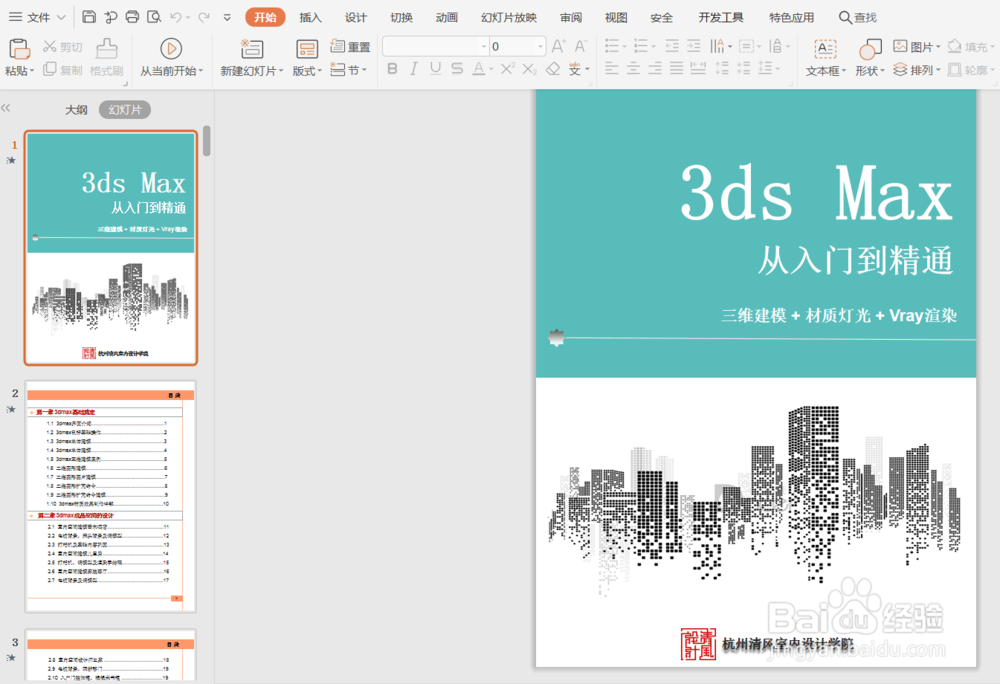Click the Shapes (形状) icon
This screenshot has width=1000, height=684.
[x=870, y=49]
